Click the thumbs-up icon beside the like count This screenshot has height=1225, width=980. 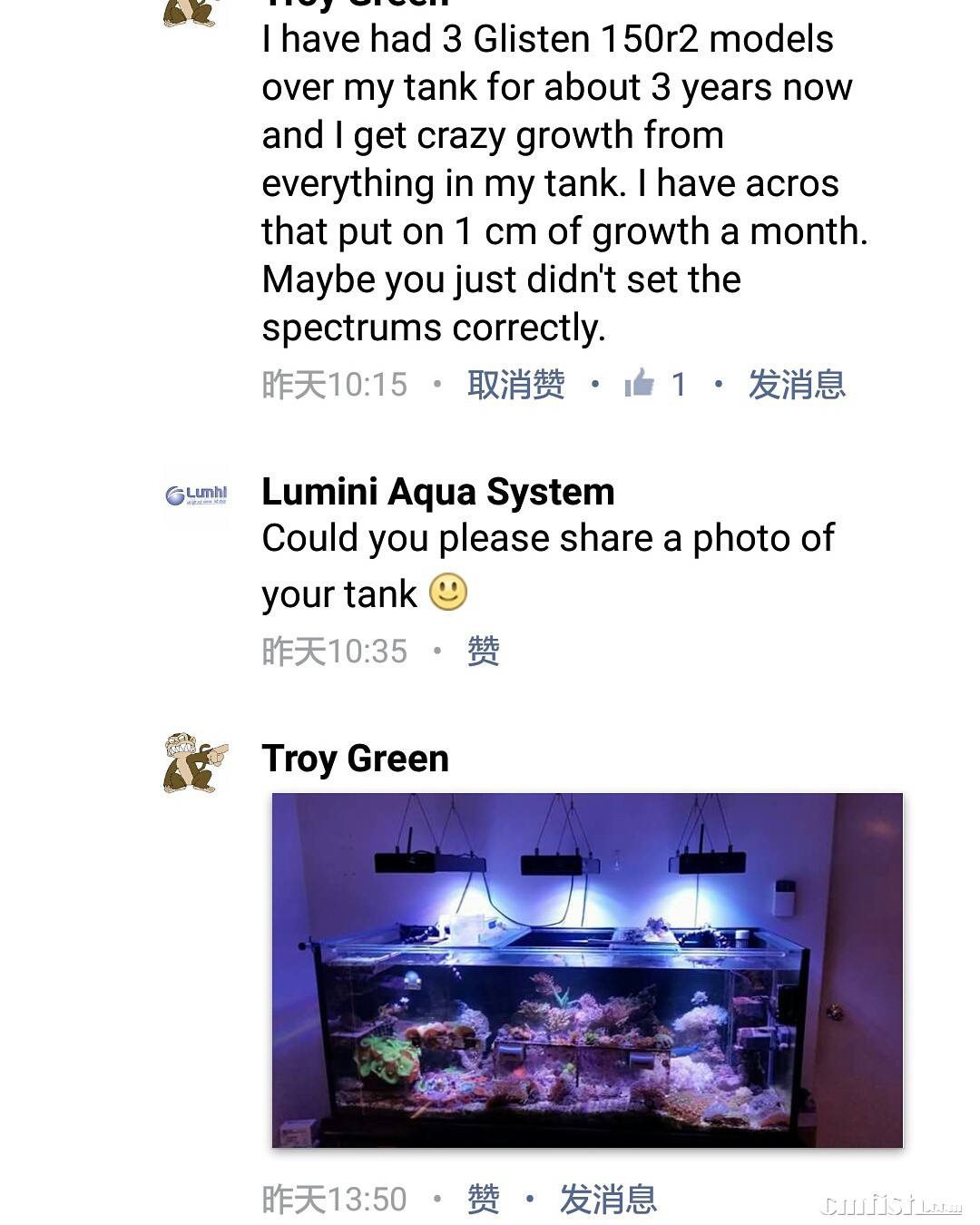tap(640, 384)
